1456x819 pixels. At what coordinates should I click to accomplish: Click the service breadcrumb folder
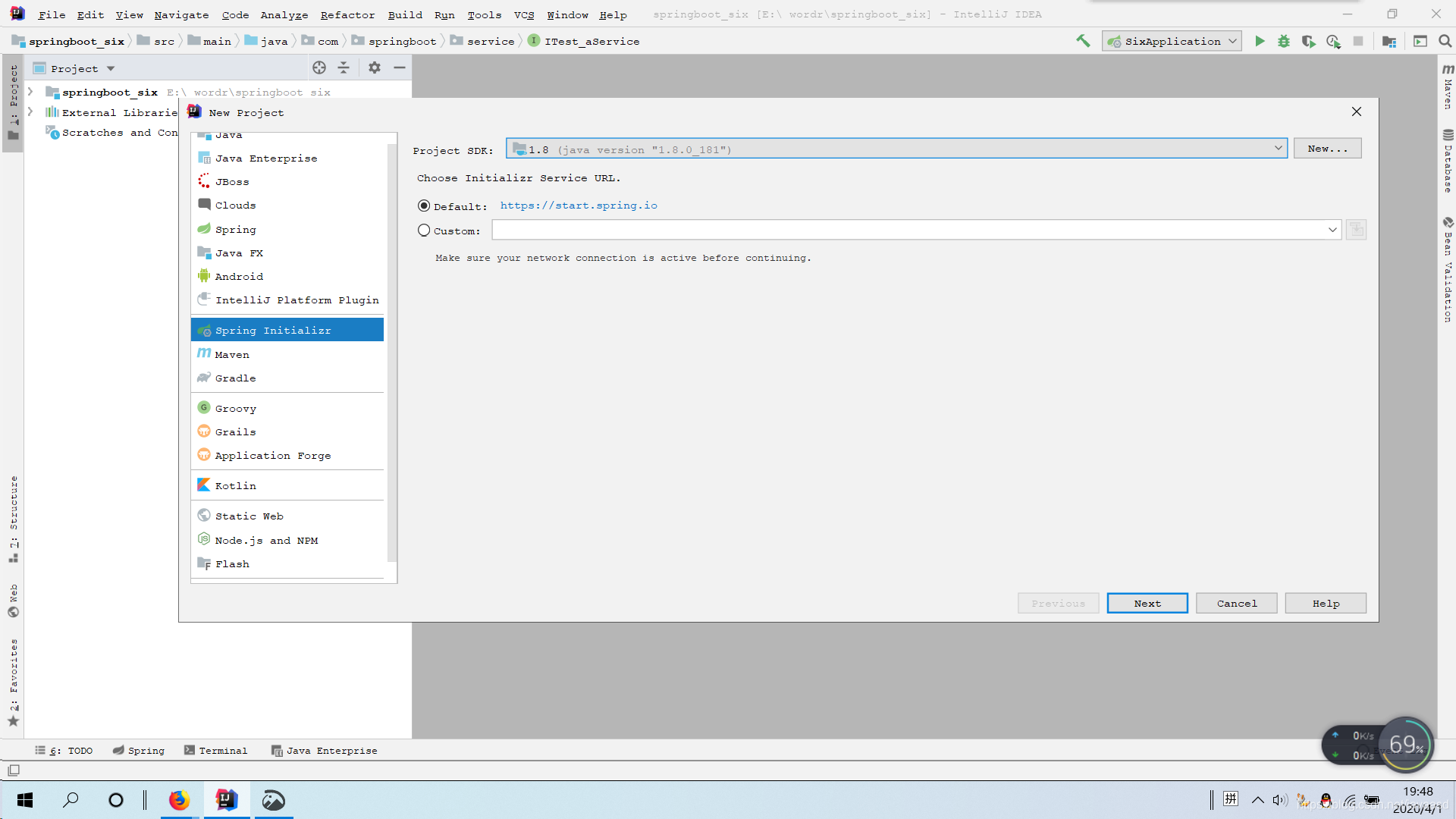[x=482, y=41]
